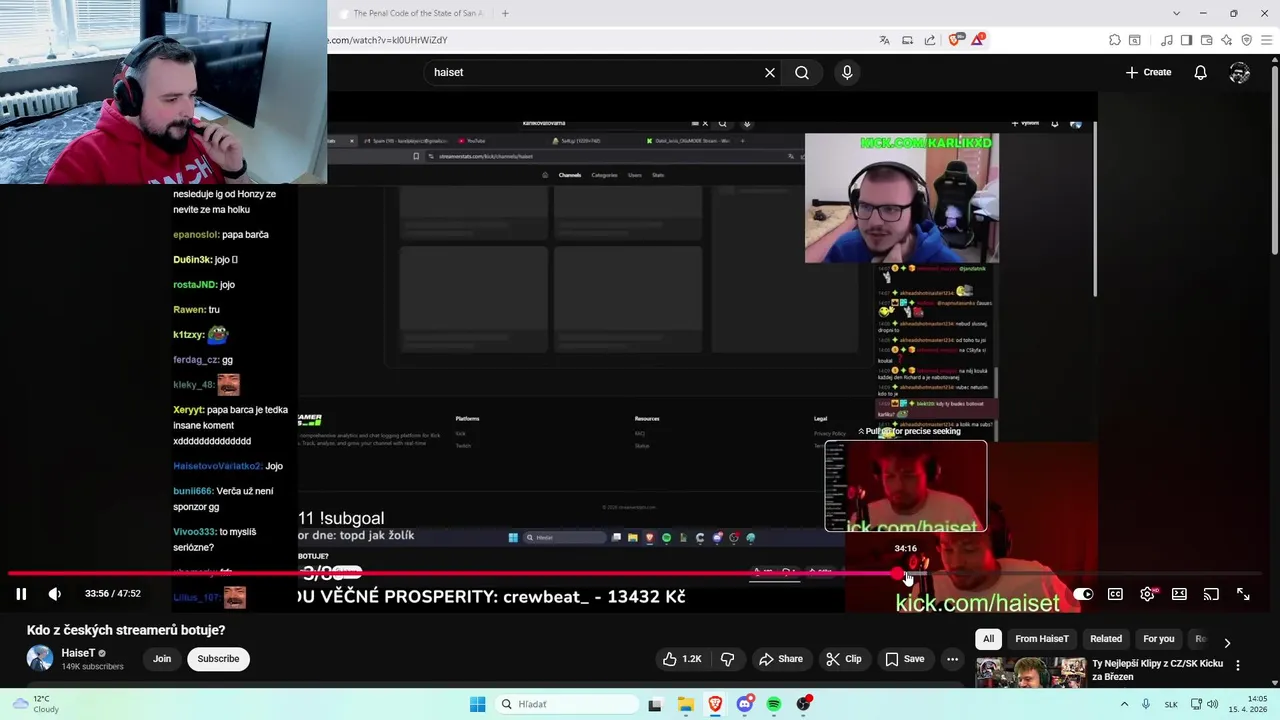The height and width of the screenshot is (720, 1280).
Task: Open the Create menu
Action: tap(1148, 72)
